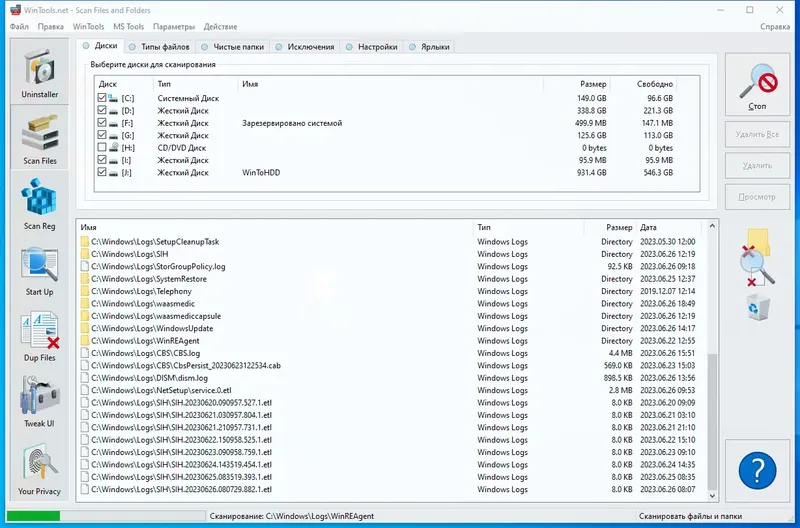800x528 pixels.
Task: Click the Удалить button
Action: [x=757, y=165]
